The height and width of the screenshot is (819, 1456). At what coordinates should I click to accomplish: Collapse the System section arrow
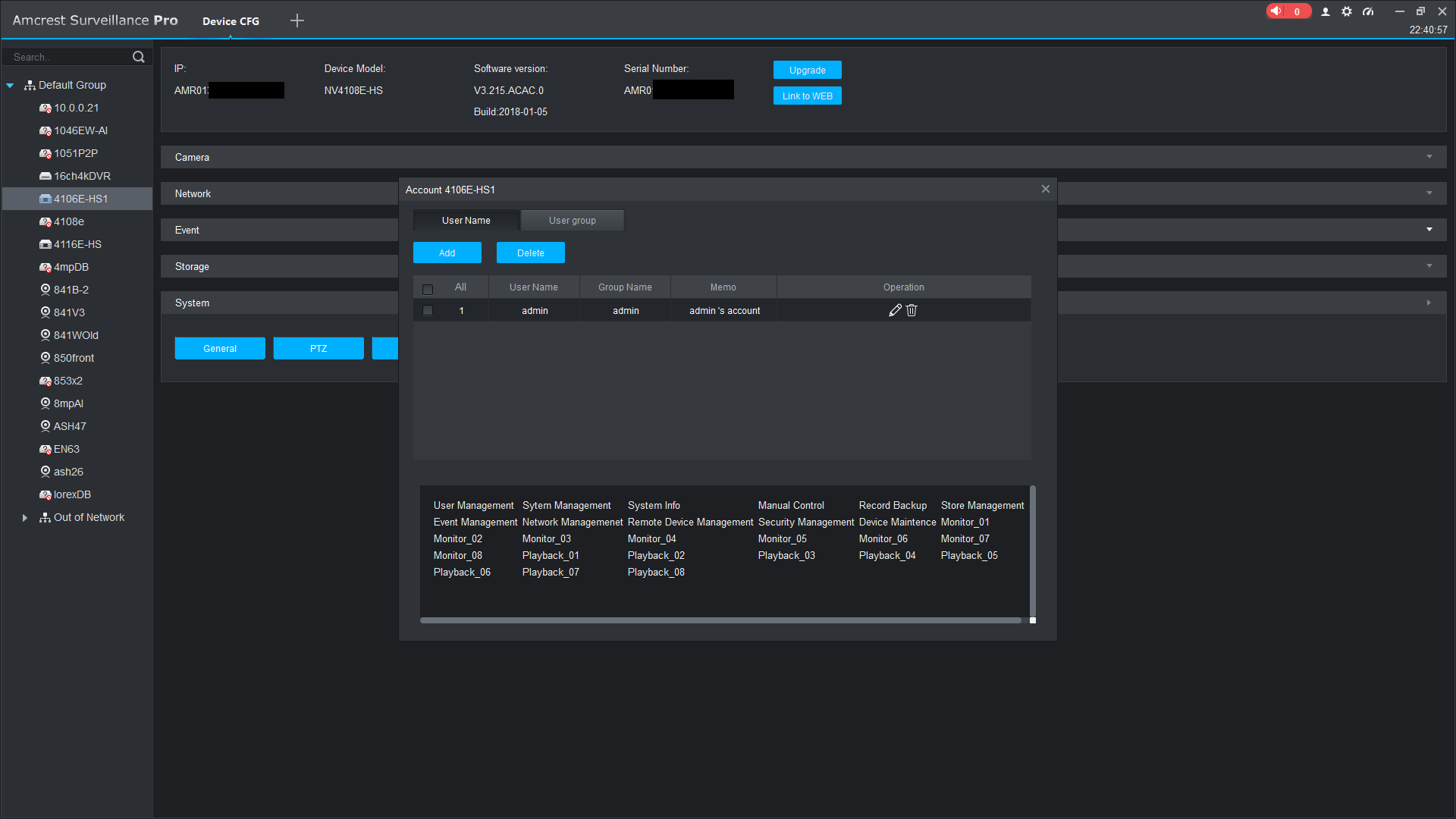tap(1429, 303)
